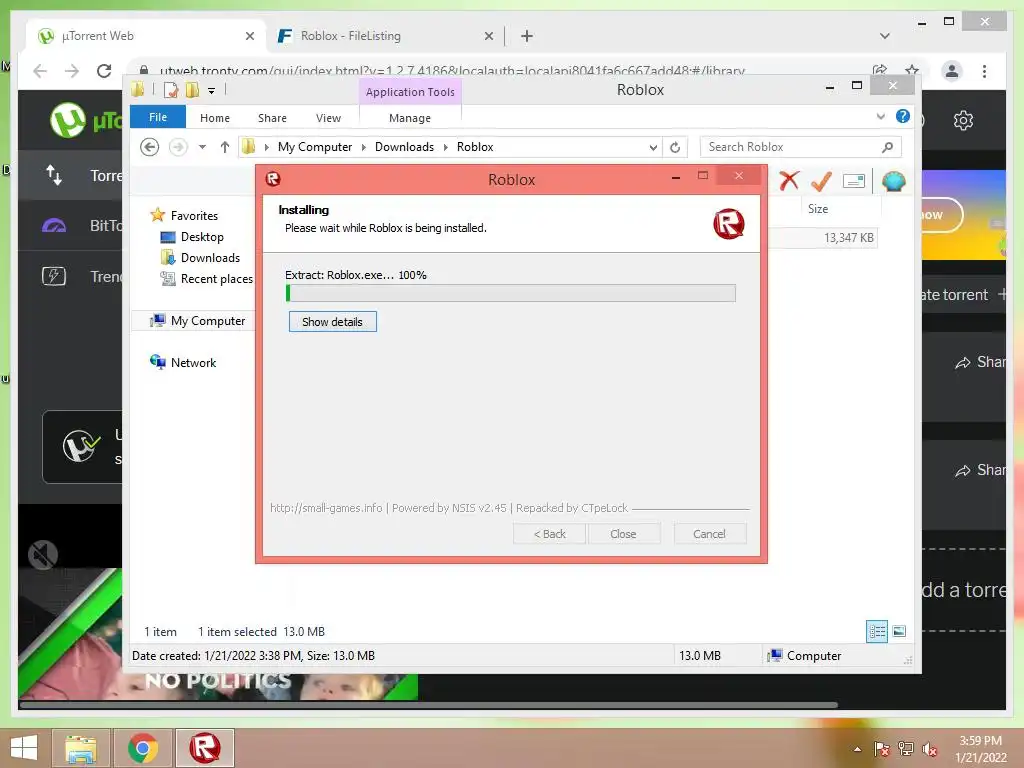
Task: Bookmark this page with star icon
Action: [x=912, y=70]
